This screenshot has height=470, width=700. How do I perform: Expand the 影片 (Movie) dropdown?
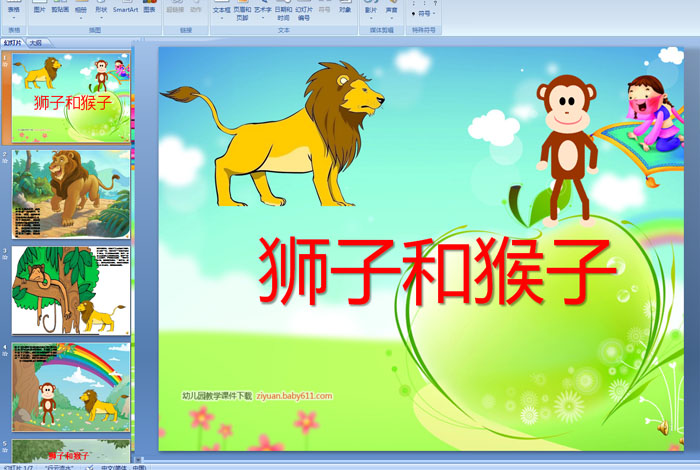tap(371, 10)
